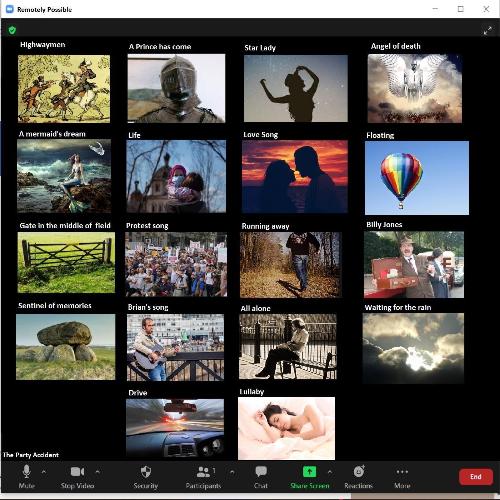Expand share options arrow beside Share Screen

(330, 472)
